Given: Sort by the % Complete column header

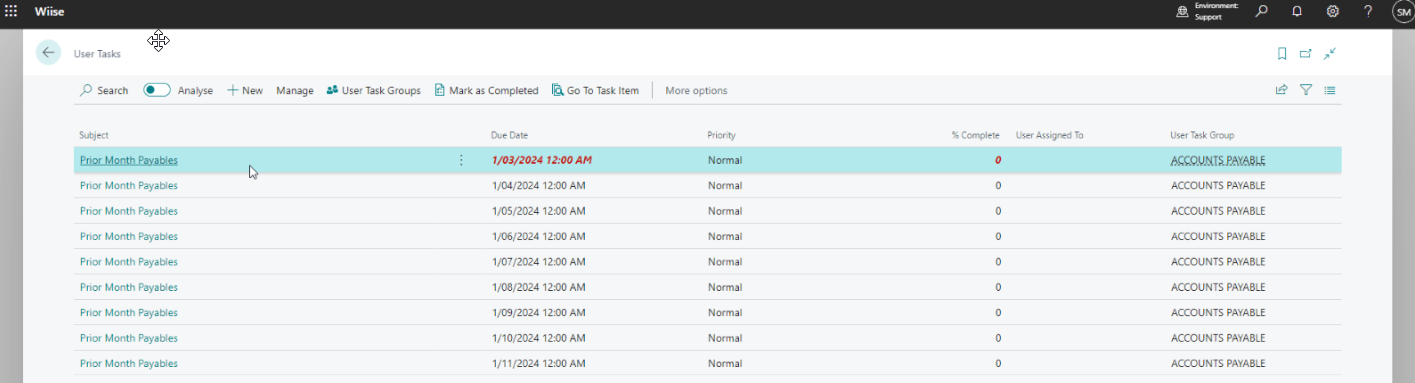Looking at the screenshot, I should [x=976, y=135].
